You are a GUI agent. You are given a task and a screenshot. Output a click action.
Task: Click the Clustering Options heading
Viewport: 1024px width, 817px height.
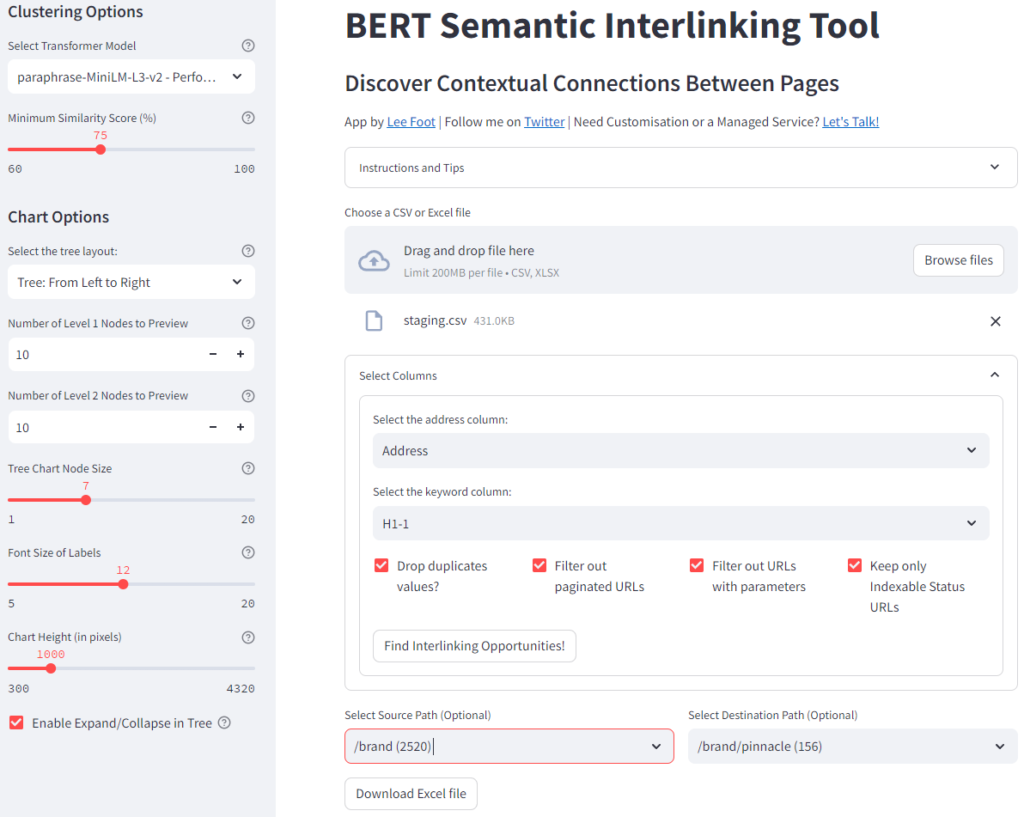coord(75,12)
